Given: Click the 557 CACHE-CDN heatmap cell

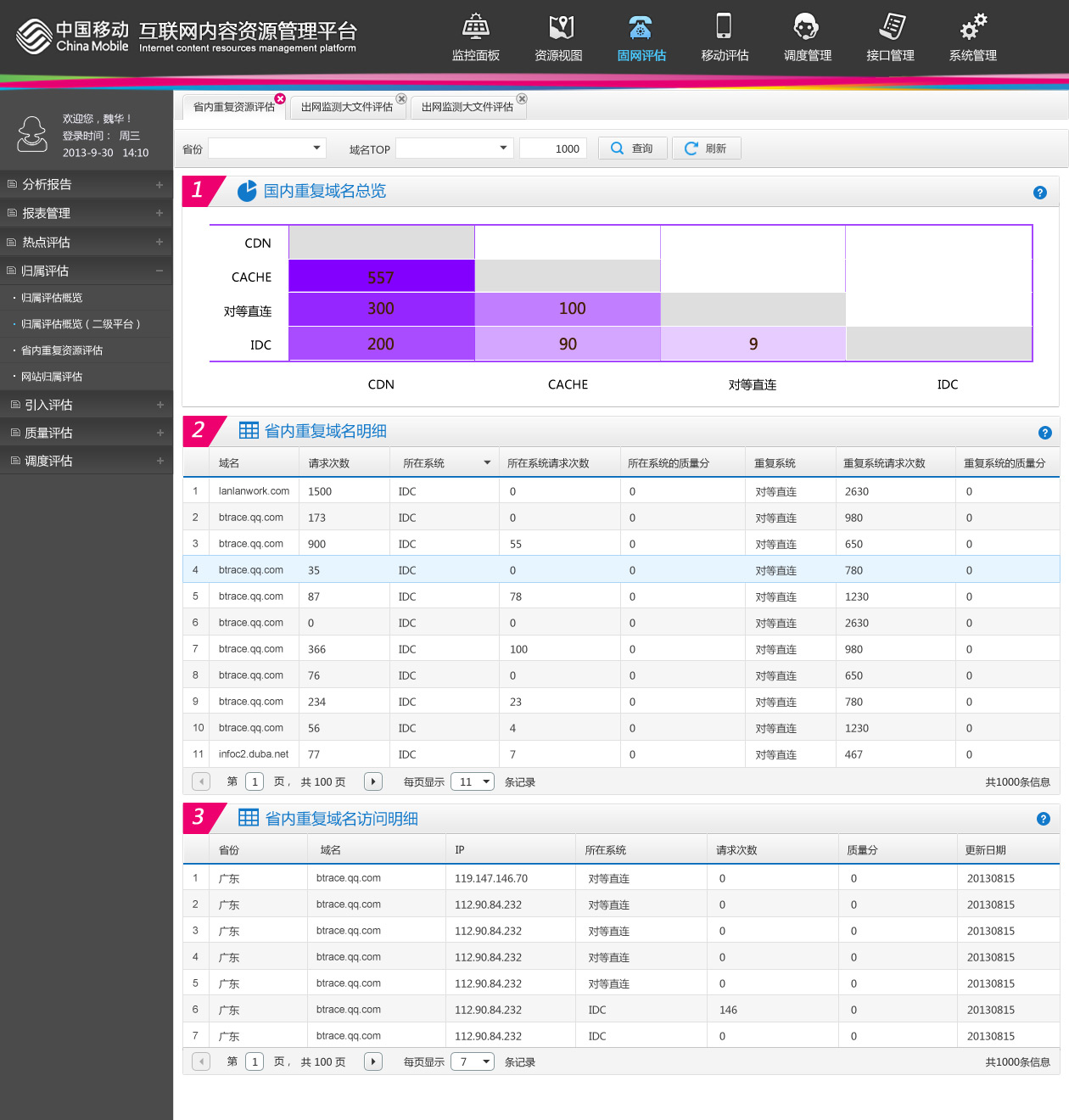Looking at the screenshot, I should [x=381, y=277].
